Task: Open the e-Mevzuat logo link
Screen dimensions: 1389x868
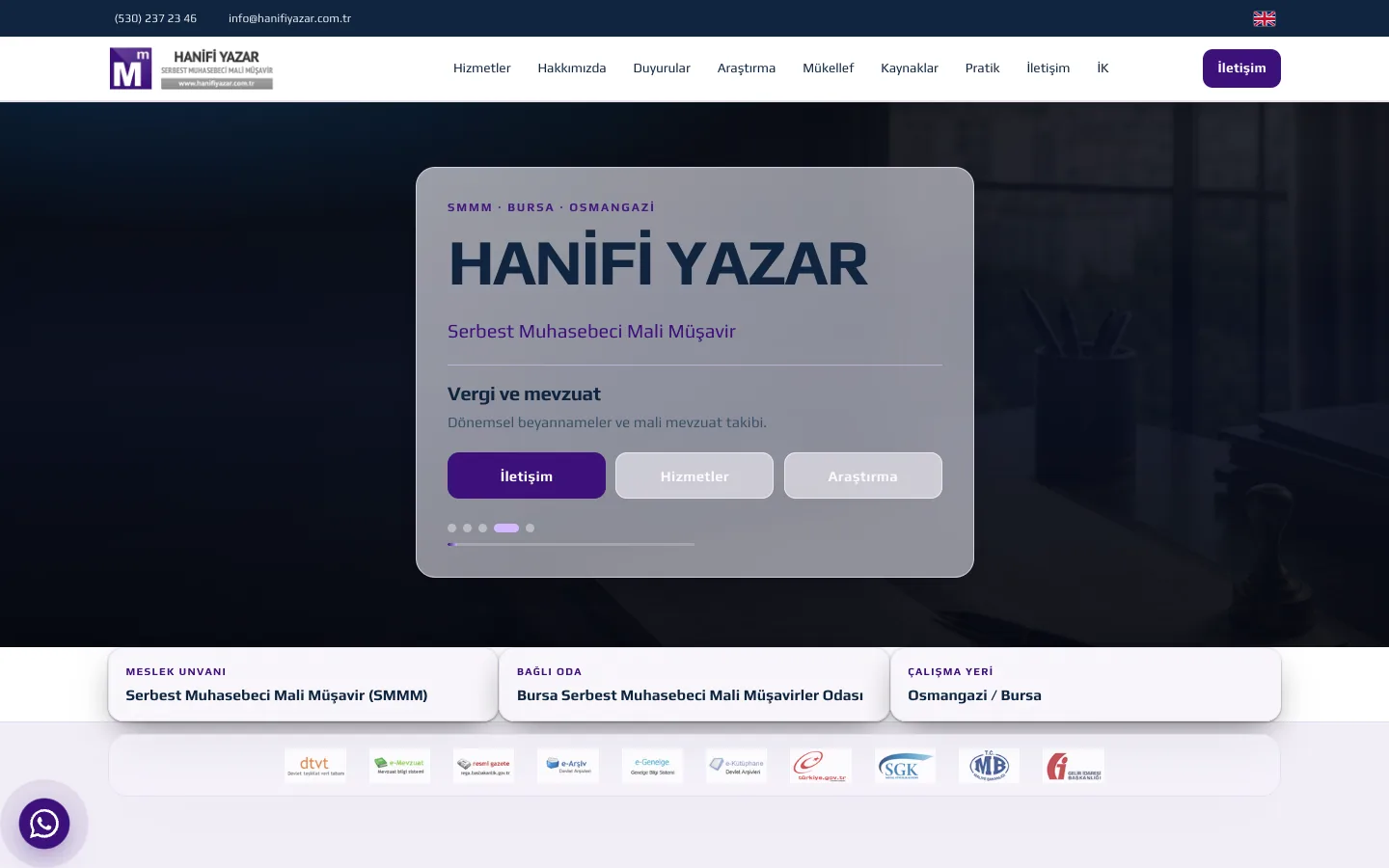Action: 399,766
